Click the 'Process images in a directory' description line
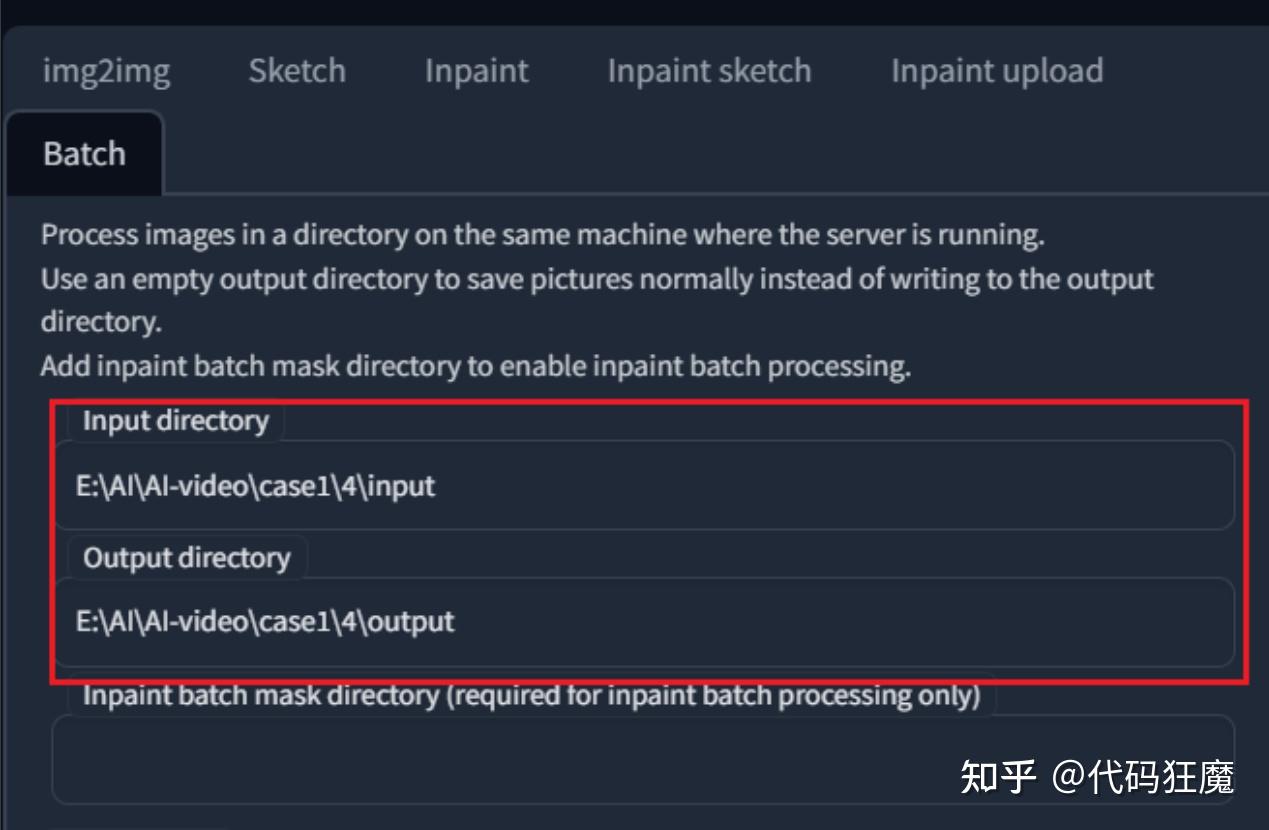The height and width of the screenshot is (830, 1269). pos(543,236)
